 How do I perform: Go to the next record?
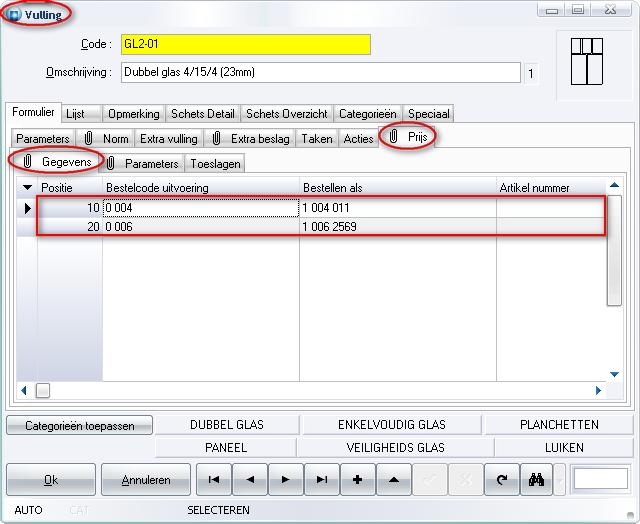[286, 480]
